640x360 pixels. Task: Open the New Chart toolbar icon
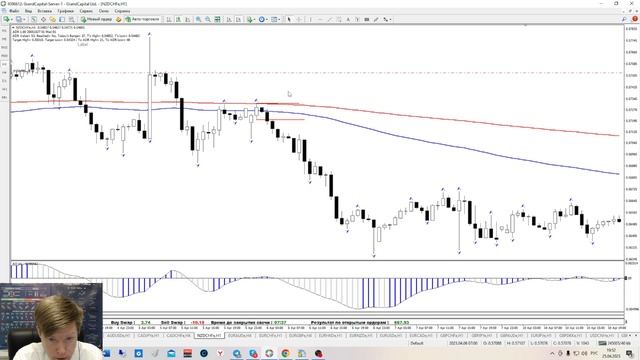(6, 19)
